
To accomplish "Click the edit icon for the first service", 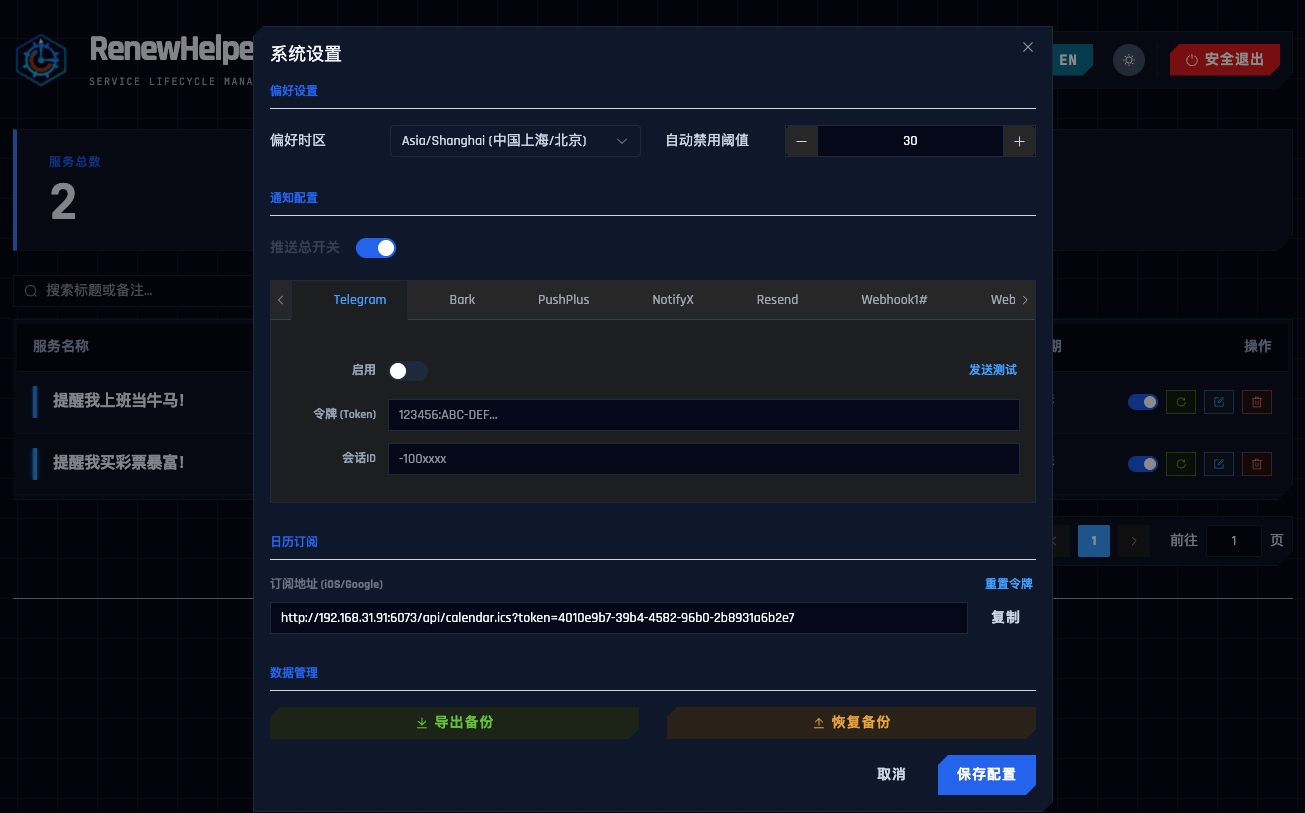I will coord(1219,402).
